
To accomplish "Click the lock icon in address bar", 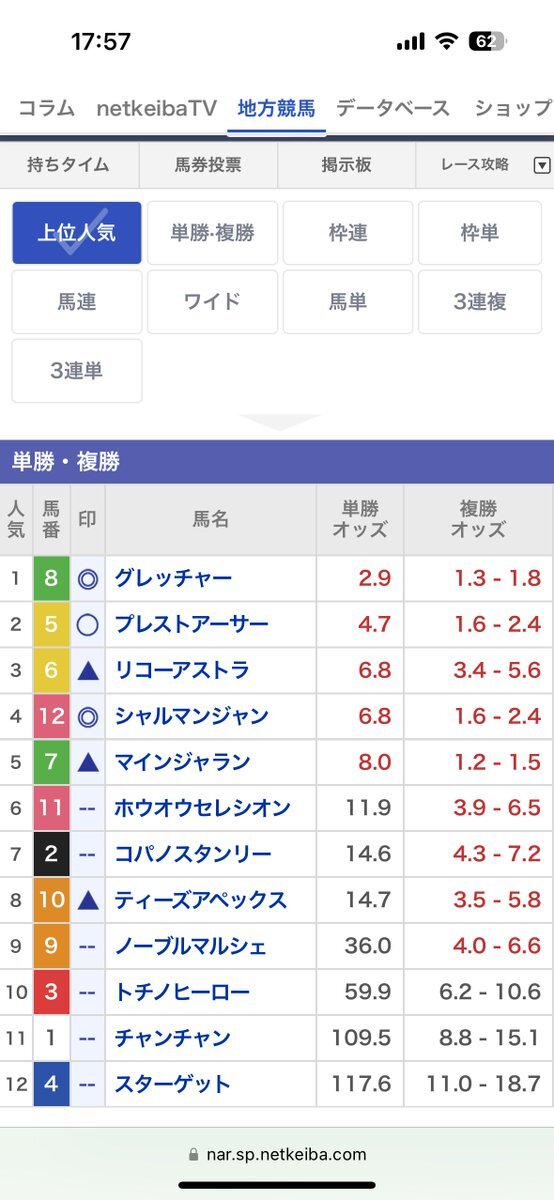I will tap(194, 1155).
